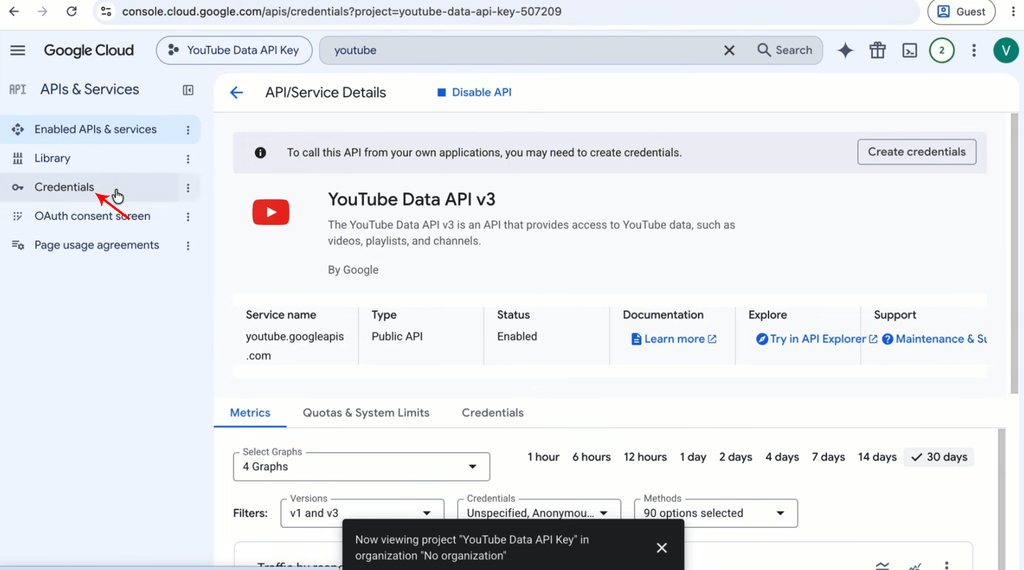Select the 4 days time range
Screen dimensions: 1024x570
(782, 457)
